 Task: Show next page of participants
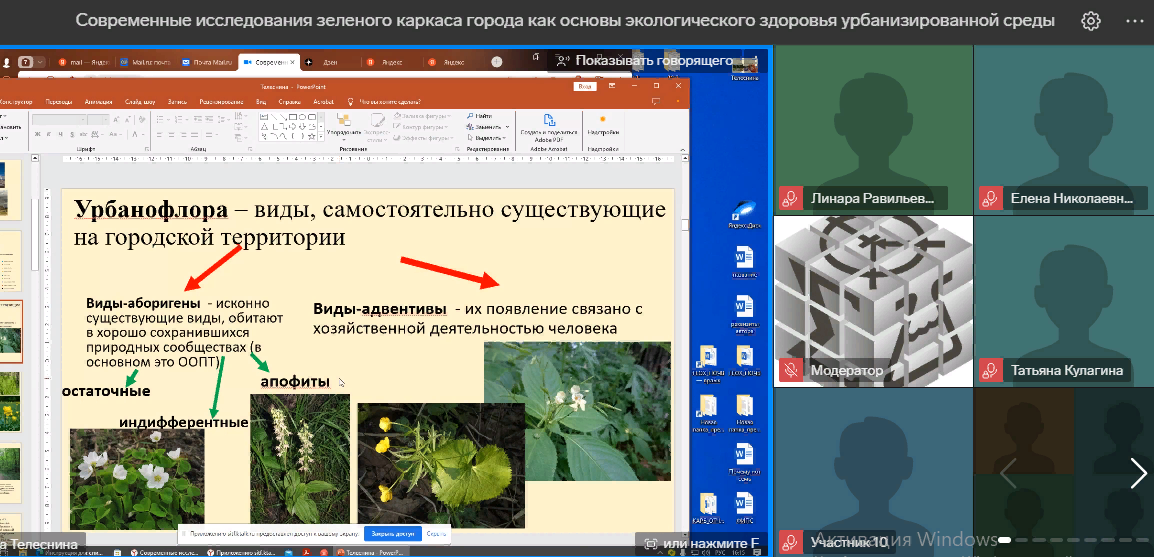pyautogui.click(x=1138, y=473)
